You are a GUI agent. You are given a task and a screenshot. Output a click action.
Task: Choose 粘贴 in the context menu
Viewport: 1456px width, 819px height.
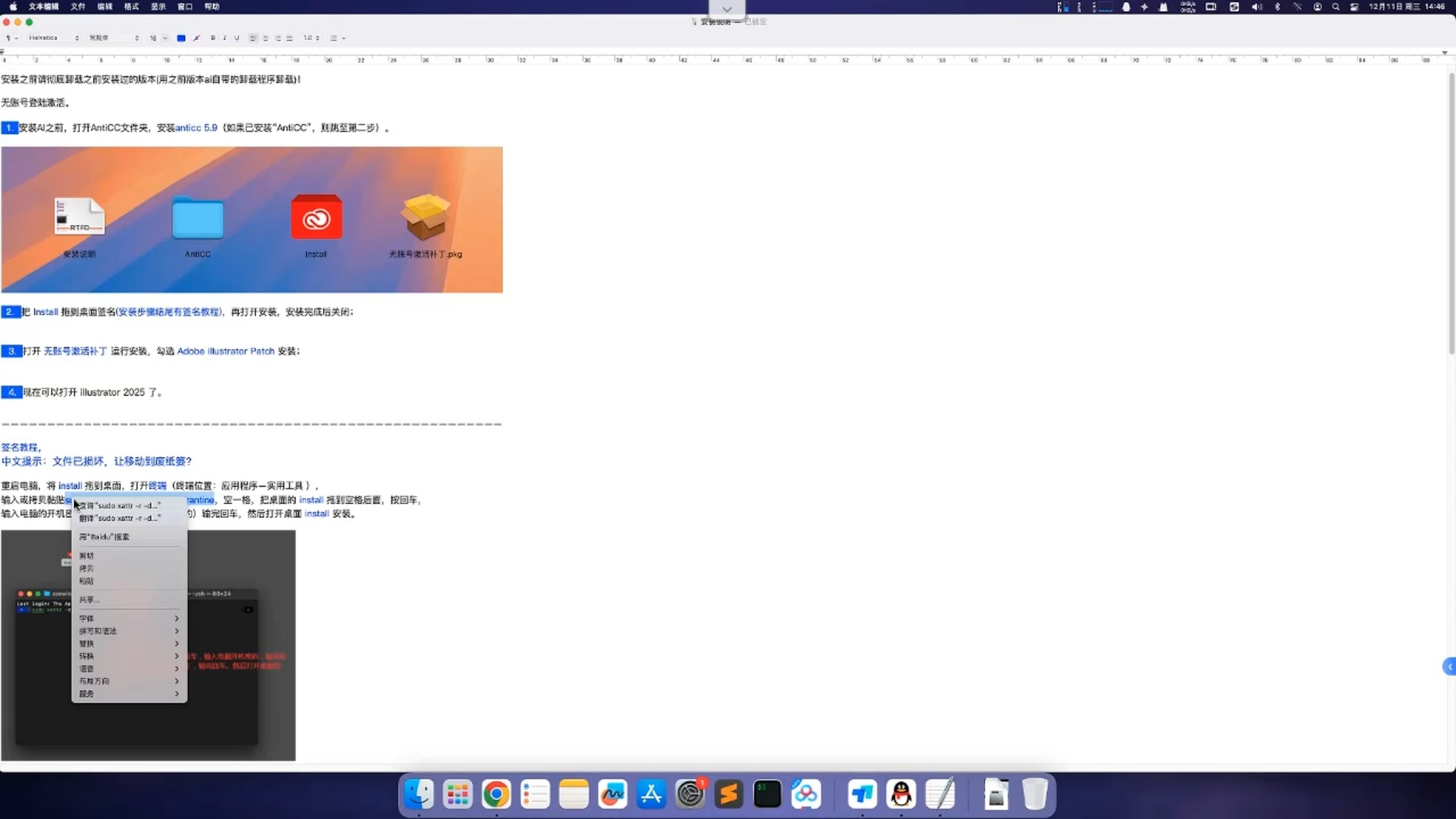coord(129,582)
